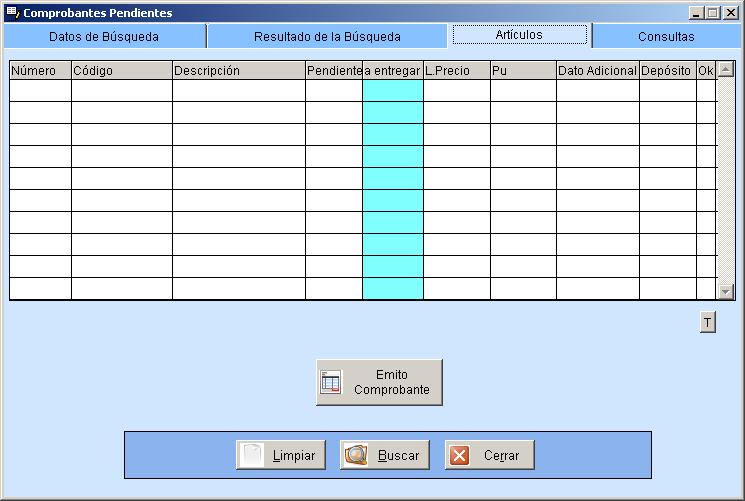Click the blank page icon on Limpiar
Viewport: 745px width, 501px height.
[x=253, y=455]
